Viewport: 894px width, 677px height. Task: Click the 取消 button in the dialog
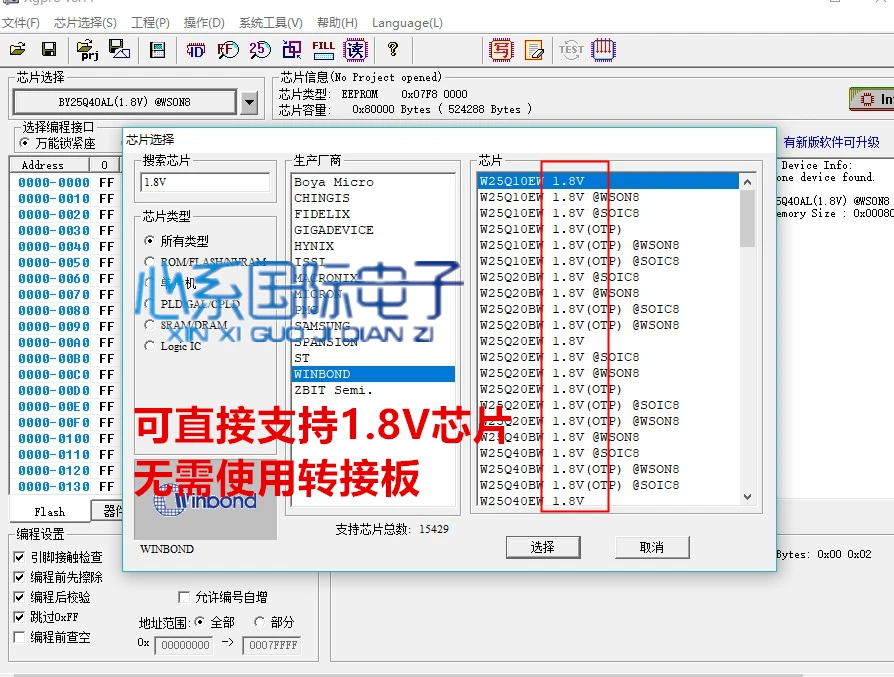coord(652,547)
